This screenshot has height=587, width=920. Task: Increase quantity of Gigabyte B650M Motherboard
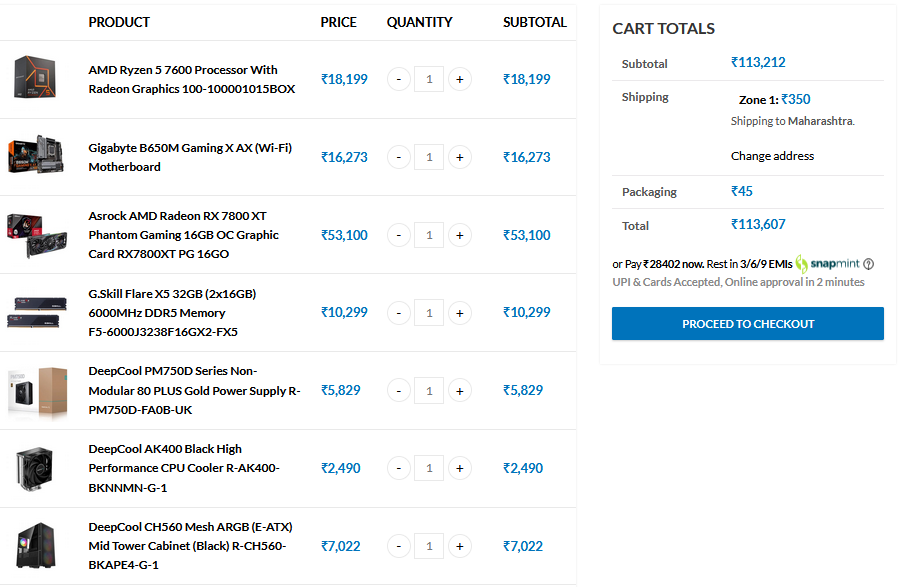(x=460, y=157)
